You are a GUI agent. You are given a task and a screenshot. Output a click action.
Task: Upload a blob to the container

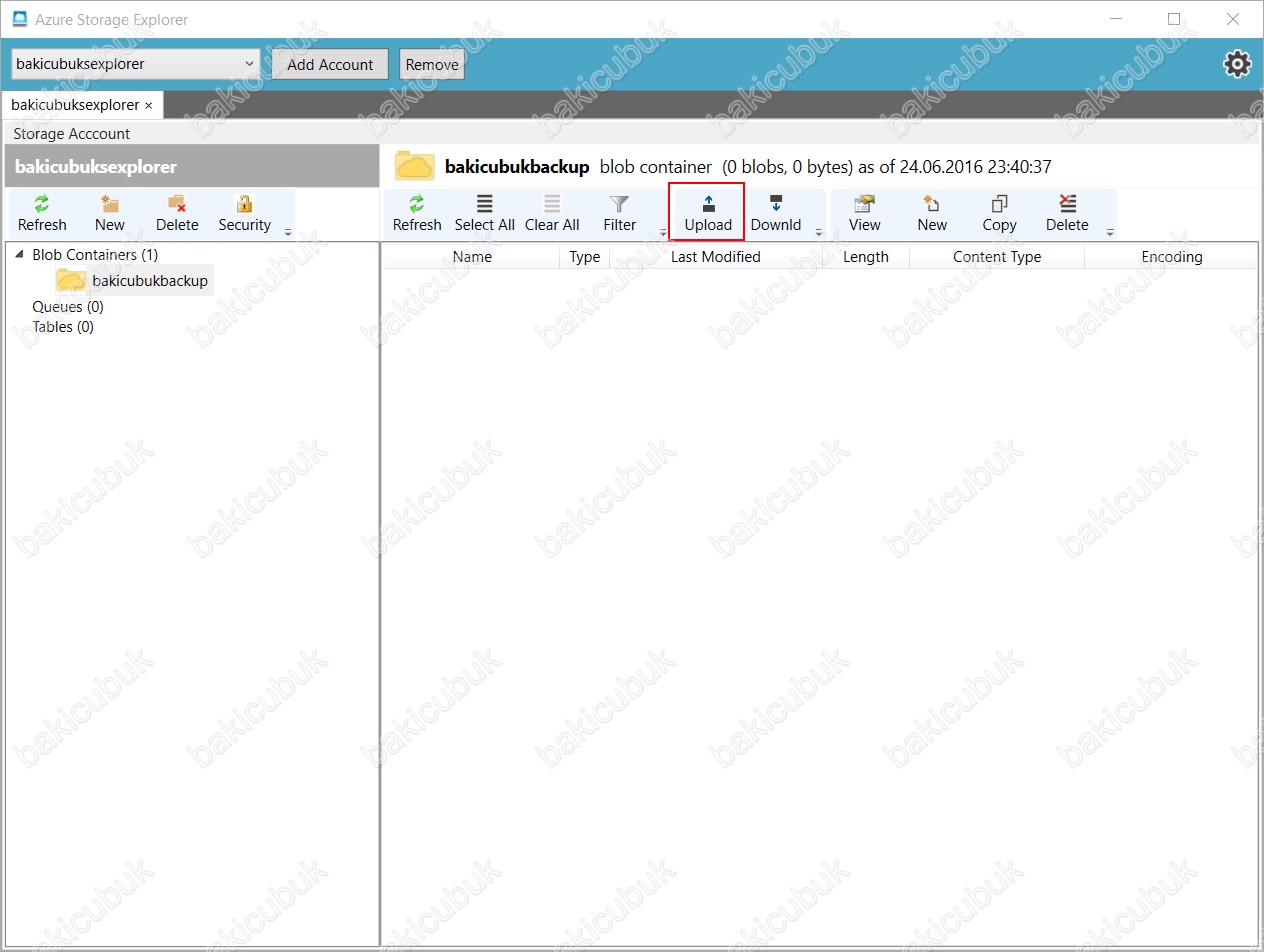pyautogui.click(x=708, y=214)
